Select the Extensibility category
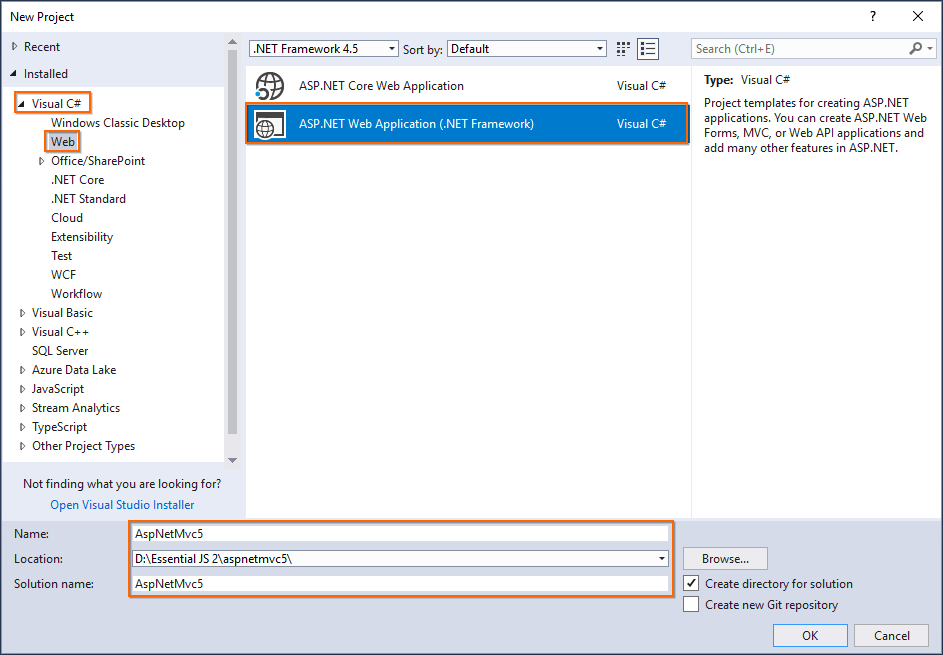This screenshot has width=943, height=655. [x=82, y=237]
